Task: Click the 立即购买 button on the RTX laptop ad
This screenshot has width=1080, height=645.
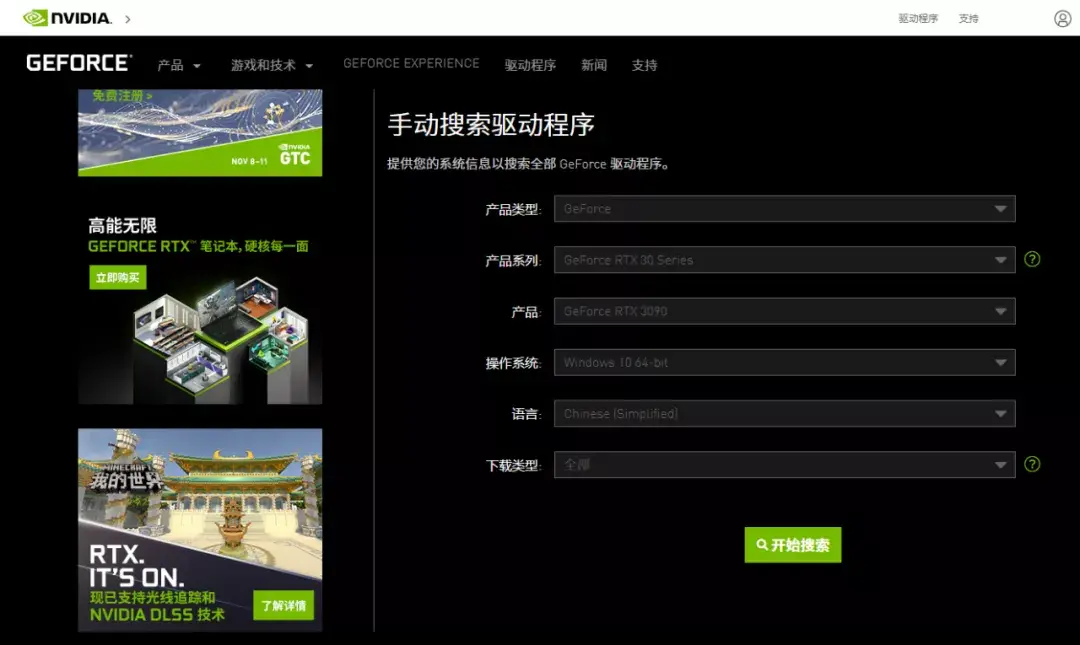Action: (x=118, y=278)
